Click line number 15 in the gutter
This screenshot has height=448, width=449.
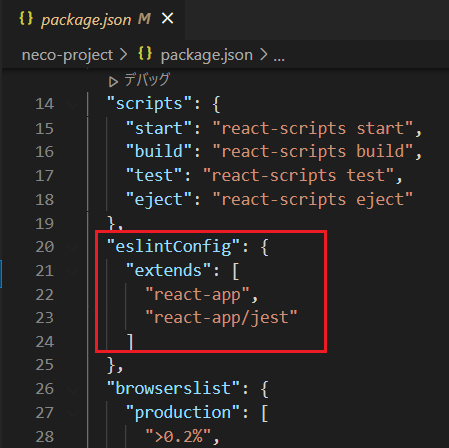click(44, 129)
